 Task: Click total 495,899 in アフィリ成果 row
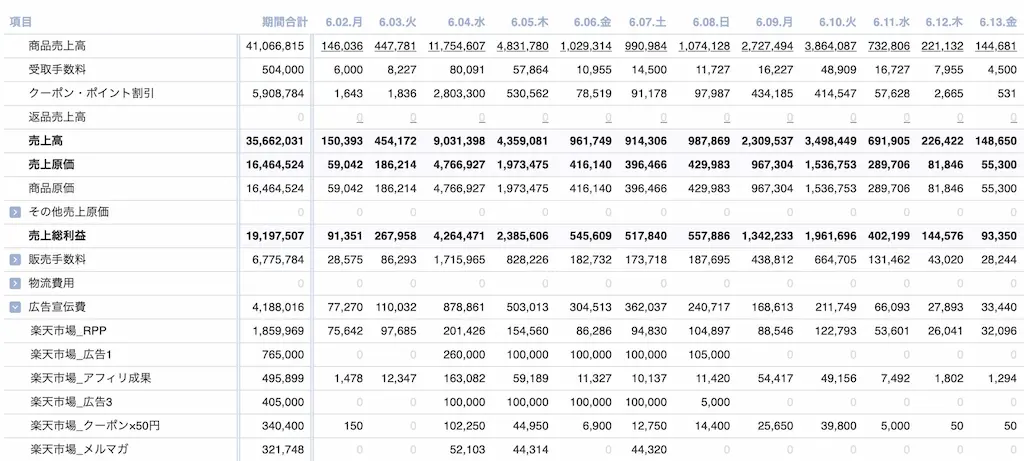(283, 378)
